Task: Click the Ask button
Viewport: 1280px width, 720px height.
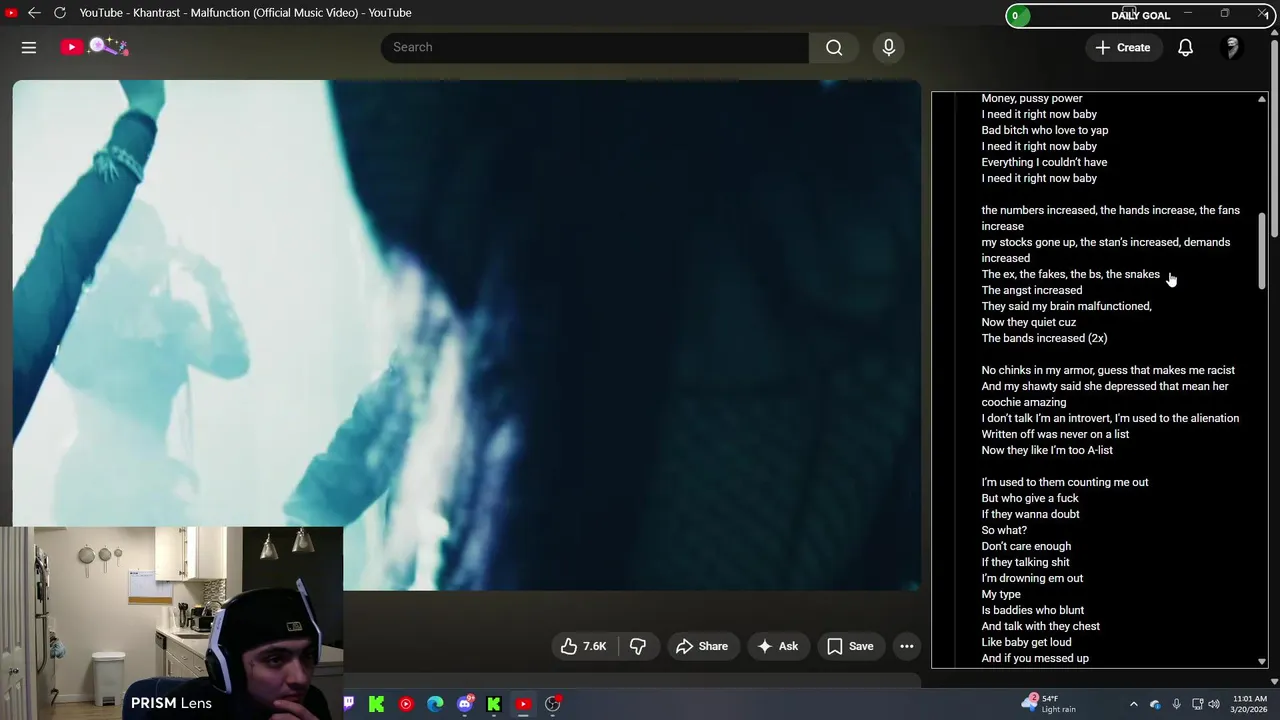Action: [777, 646]
